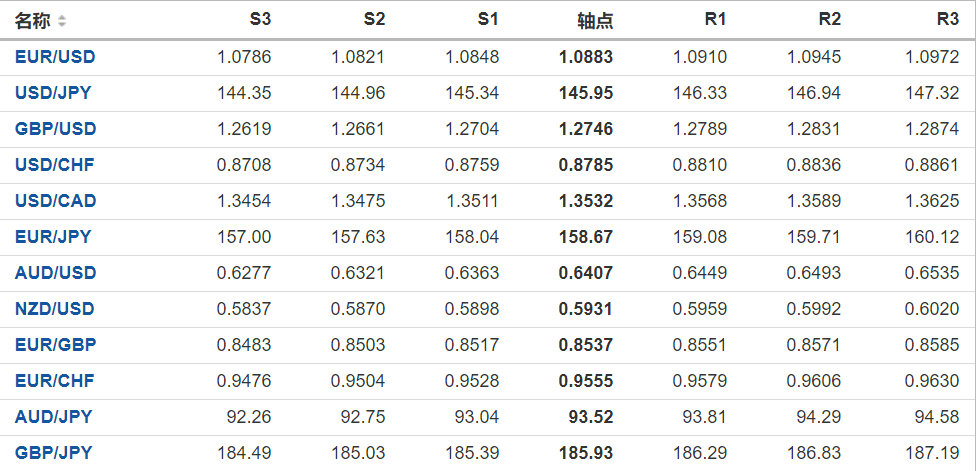The image size is (978, 471).
Task: Select the GBP/JPY pivot value 185.93
Action: [586, 453]
